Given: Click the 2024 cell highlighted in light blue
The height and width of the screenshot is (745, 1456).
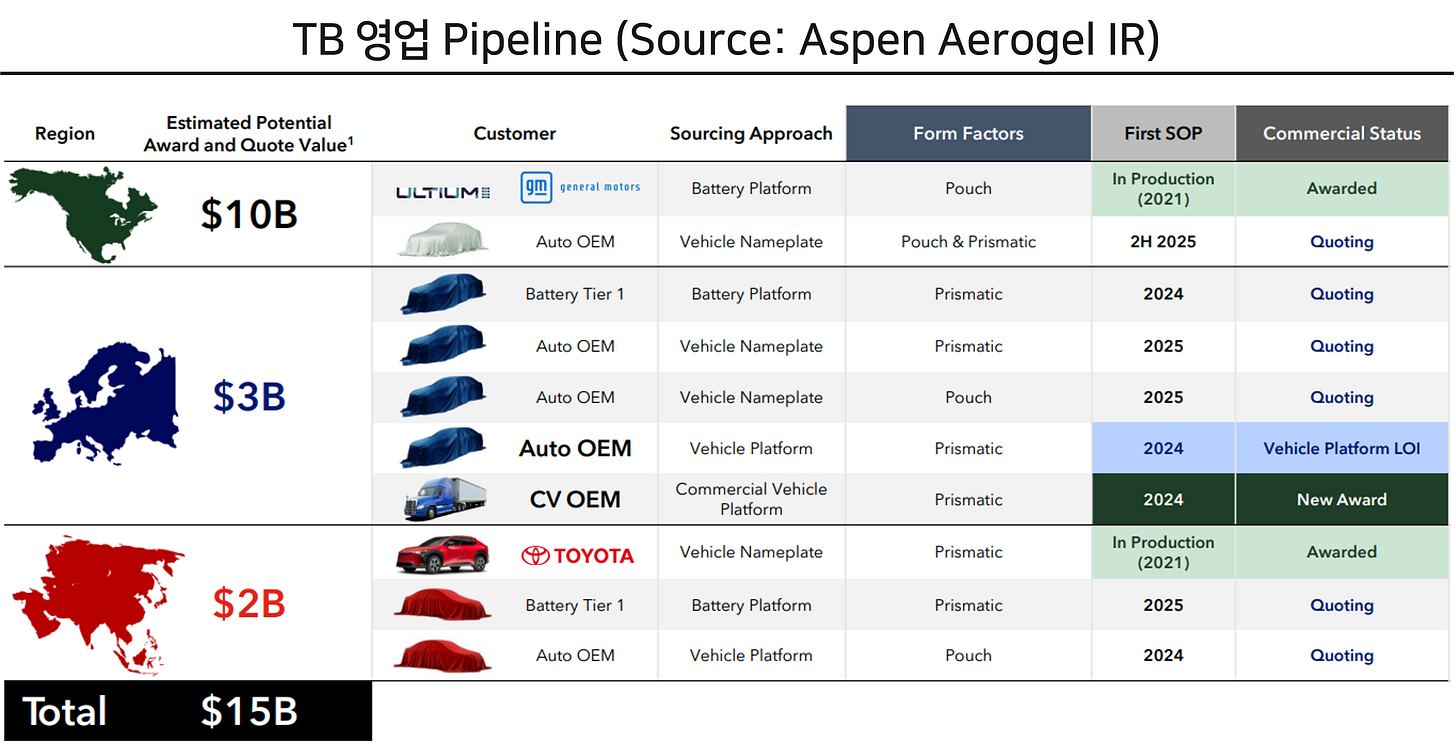Looking at the screenshot, I should point(1163,448).
